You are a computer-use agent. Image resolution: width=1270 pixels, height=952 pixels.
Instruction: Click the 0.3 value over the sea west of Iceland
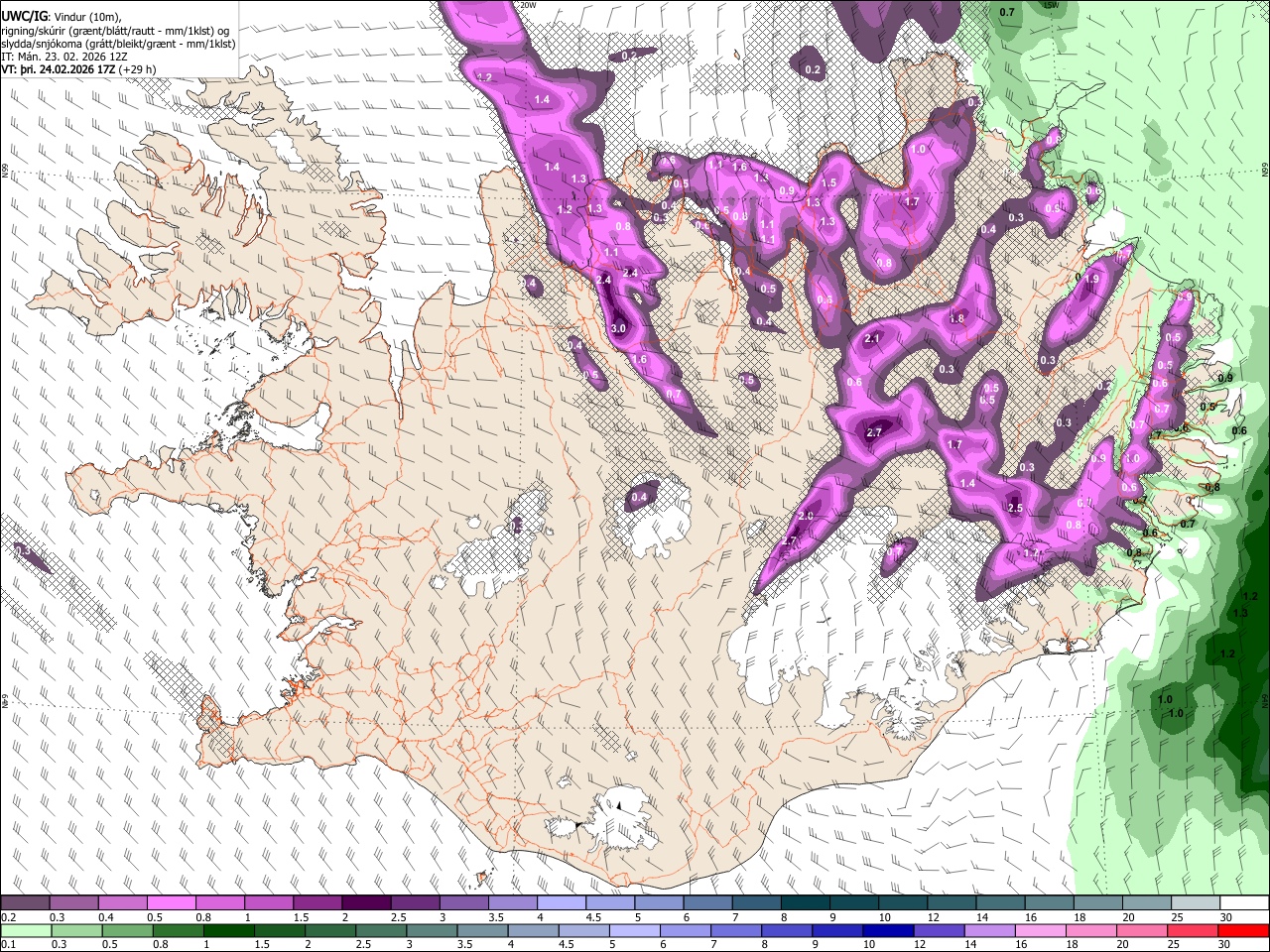pyautogui.click(x=23, y=551)
